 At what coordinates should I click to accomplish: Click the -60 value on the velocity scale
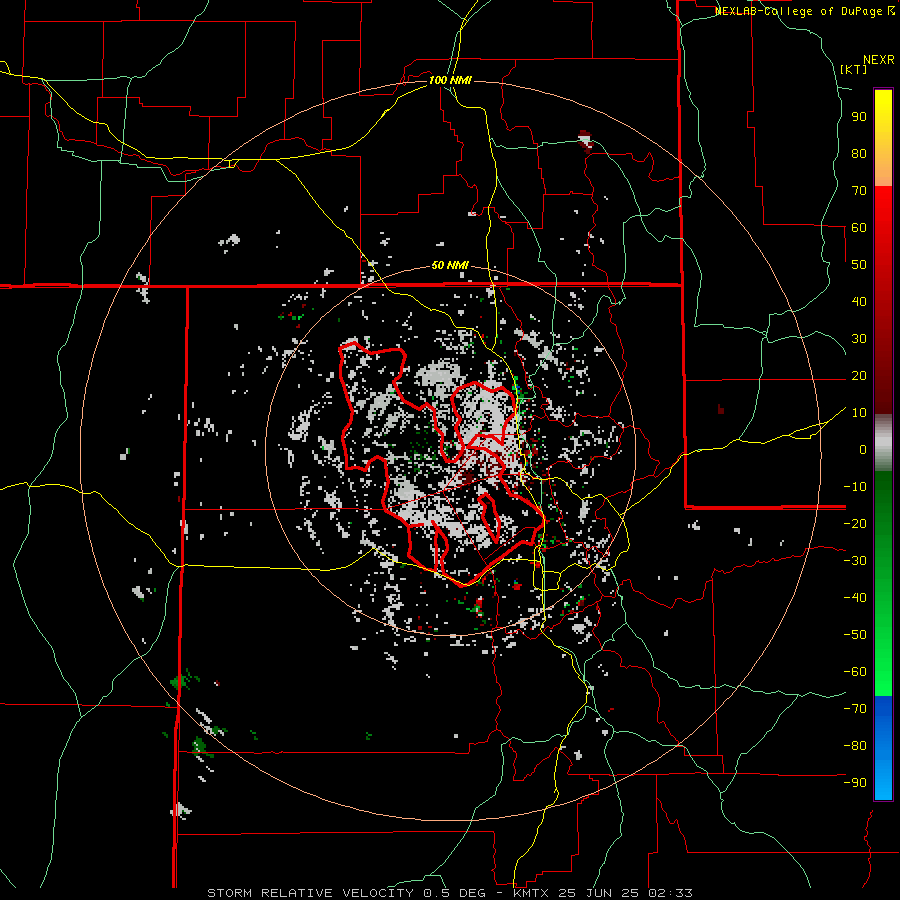855,672
